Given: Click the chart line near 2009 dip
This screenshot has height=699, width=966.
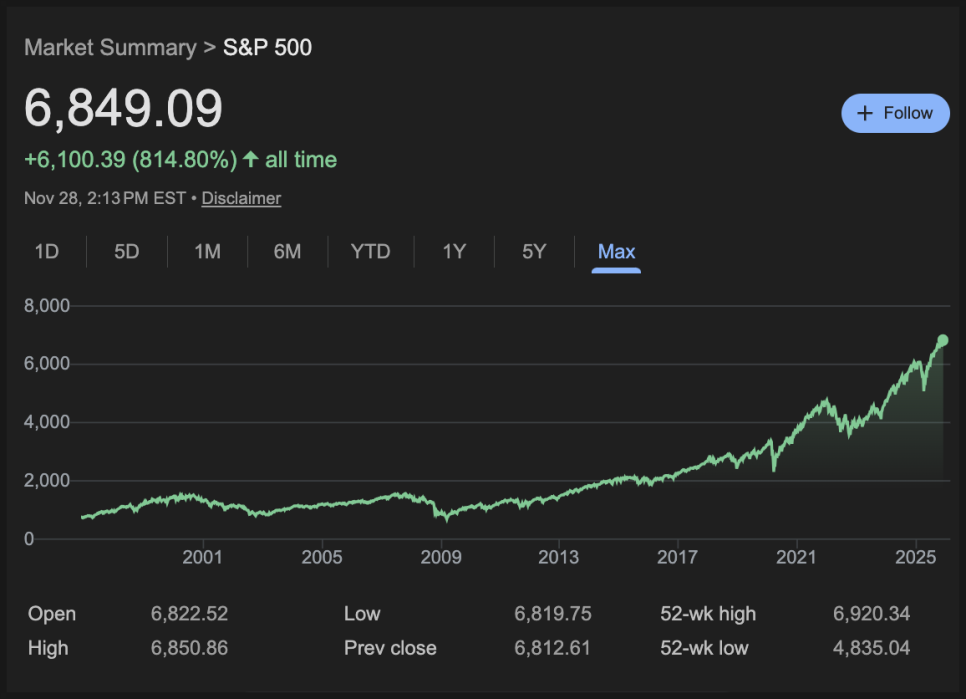Looking at the screenshot, I should [446, 517].
